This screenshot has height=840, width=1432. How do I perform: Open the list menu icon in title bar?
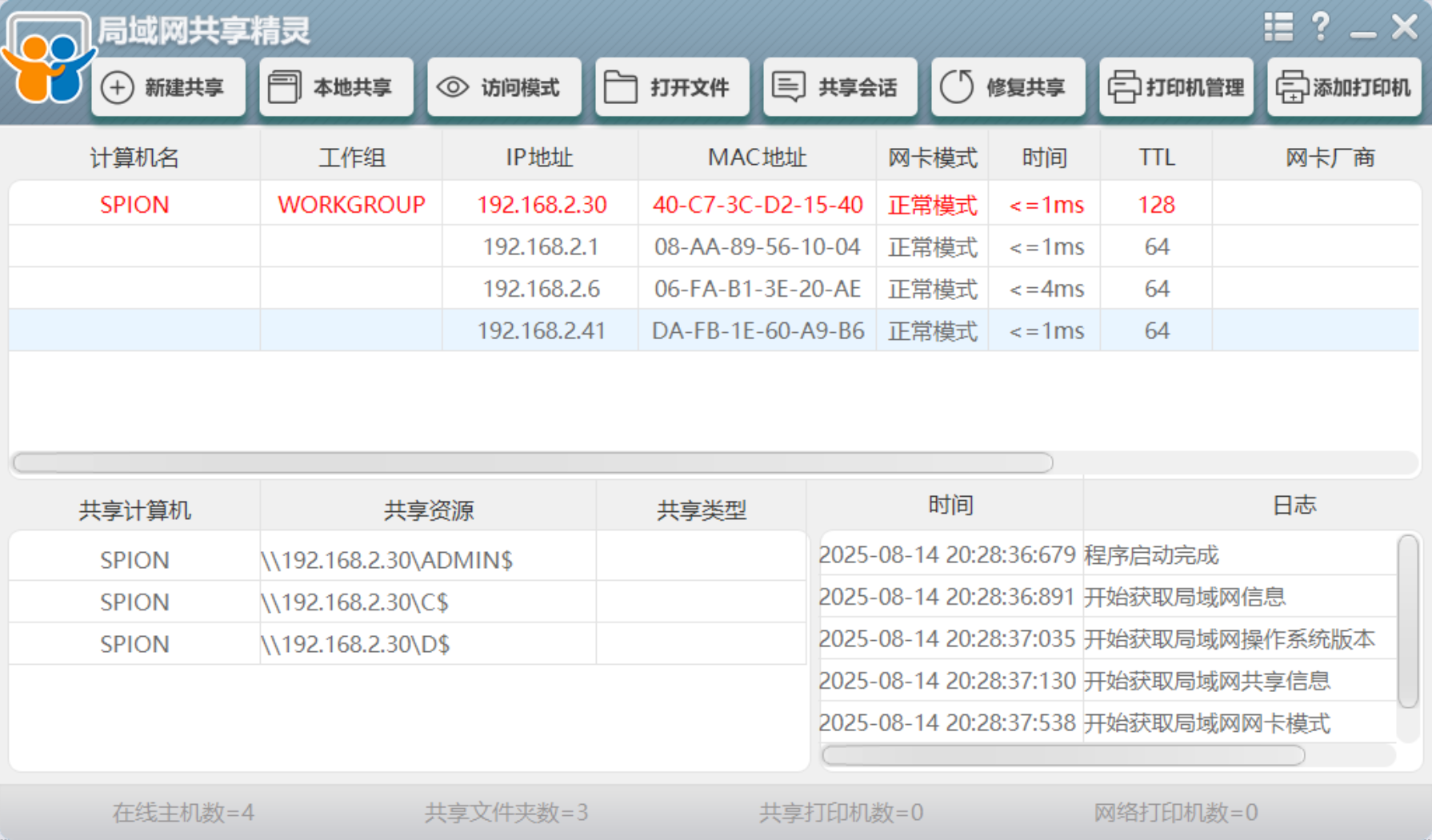click(x=1278, y=27)
